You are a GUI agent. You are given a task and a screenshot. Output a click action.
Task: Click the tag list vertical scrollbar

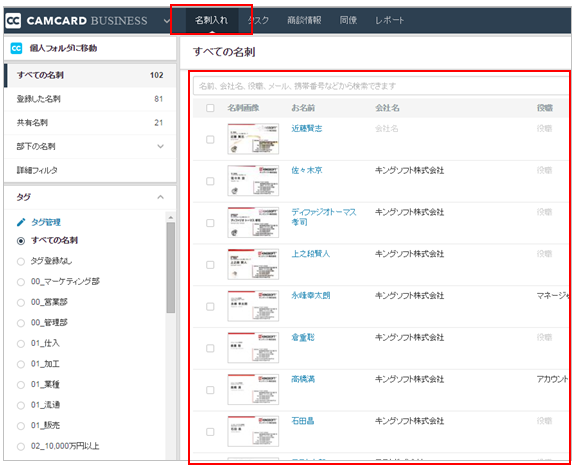[x=171, y=268]
